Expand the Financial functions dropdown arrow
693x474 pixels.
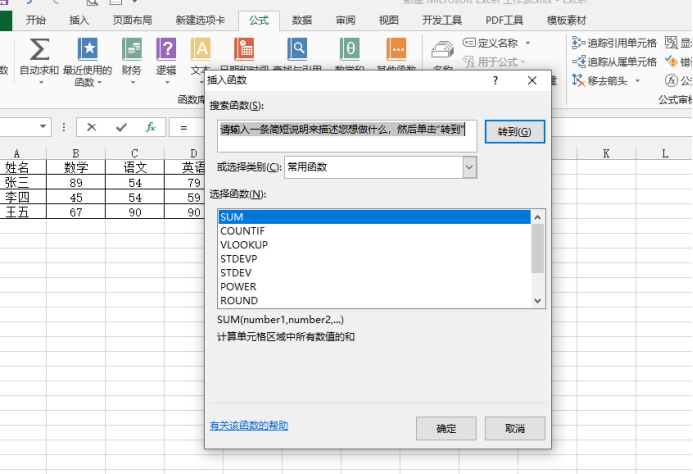133,83
